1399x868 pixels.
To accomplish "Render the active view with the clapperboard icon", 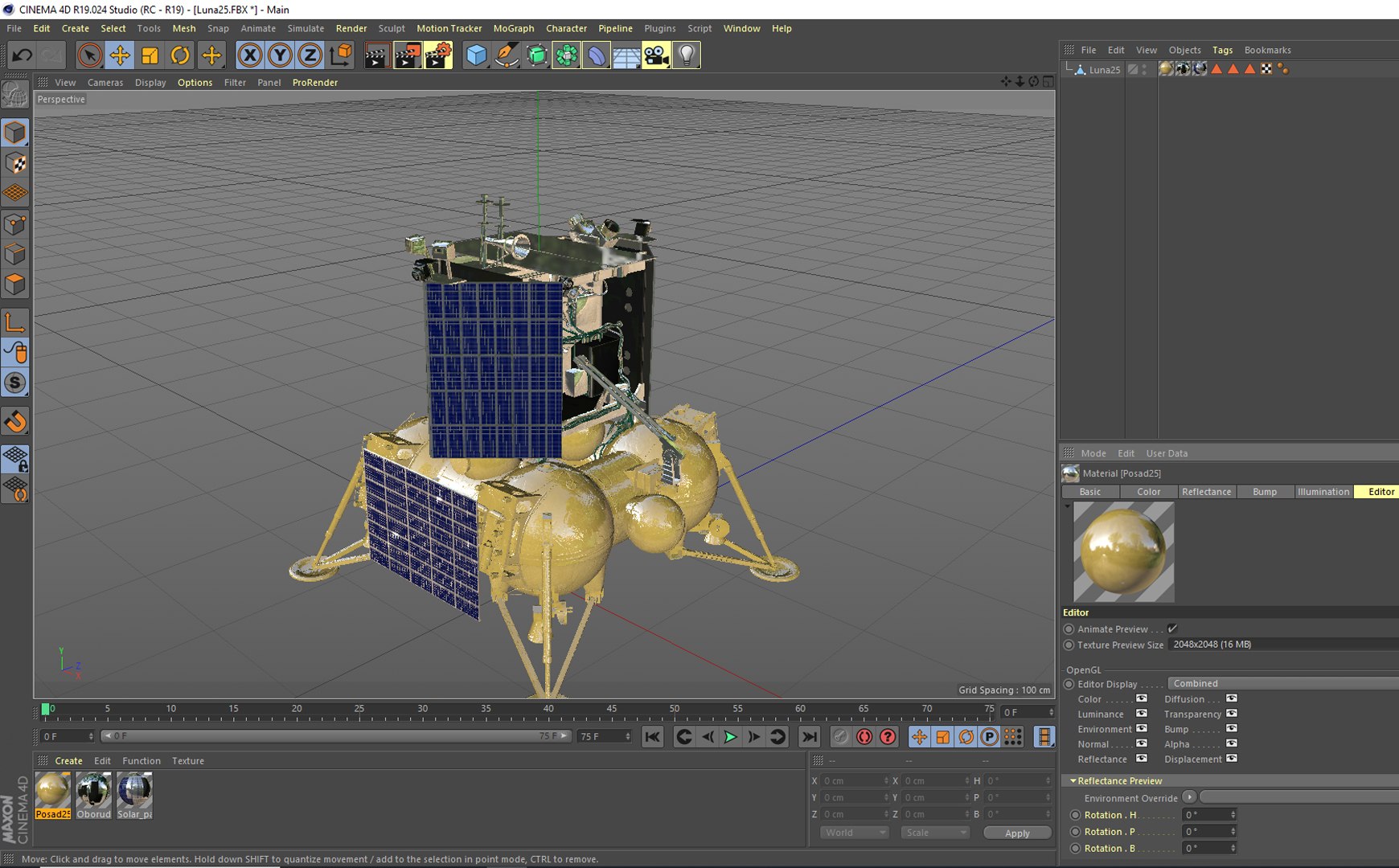I will [x=376, y=55].
